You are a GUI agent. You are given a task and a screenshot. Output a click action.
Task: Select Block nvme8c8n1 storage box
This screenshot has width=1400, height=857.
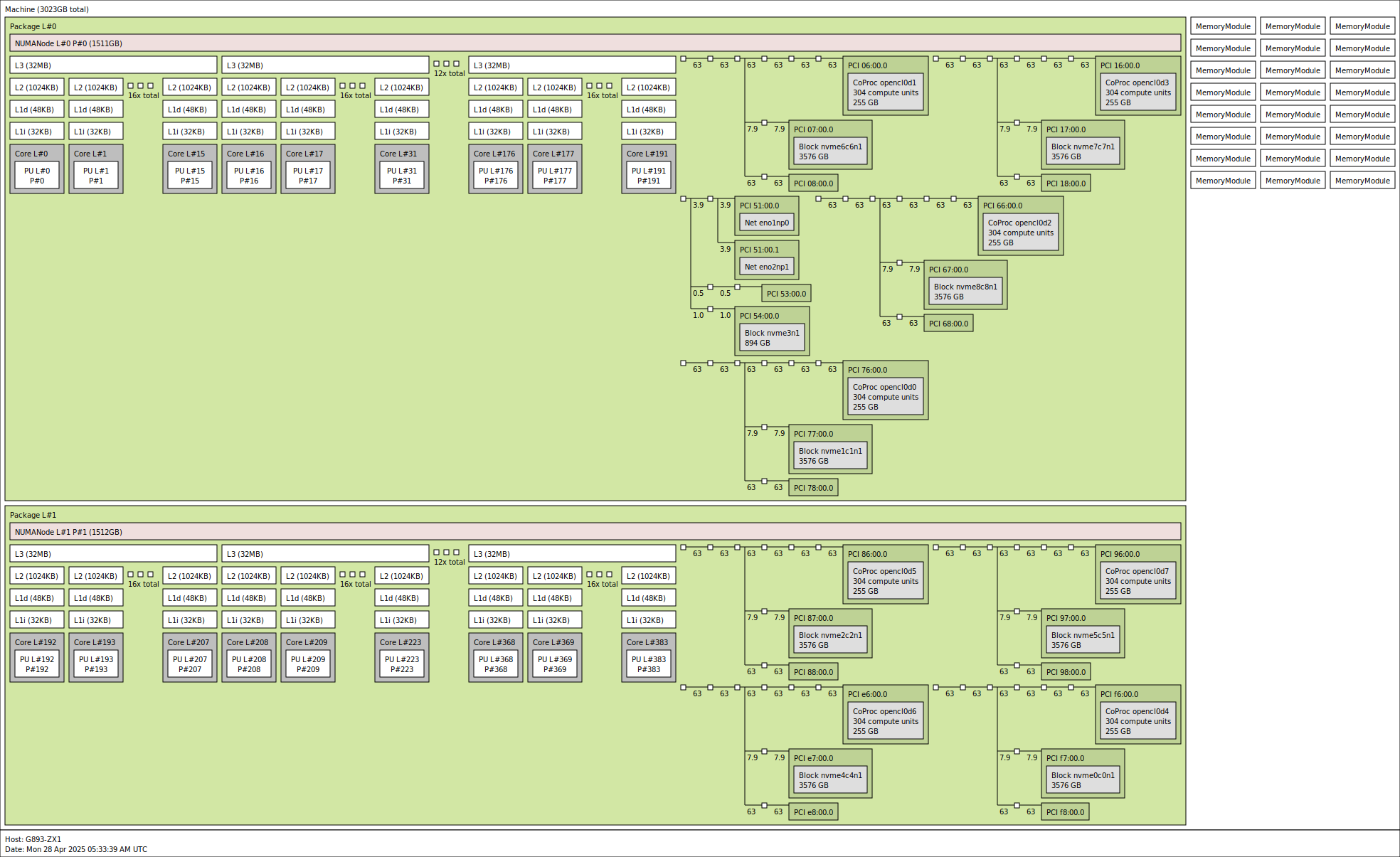(965, 292)
